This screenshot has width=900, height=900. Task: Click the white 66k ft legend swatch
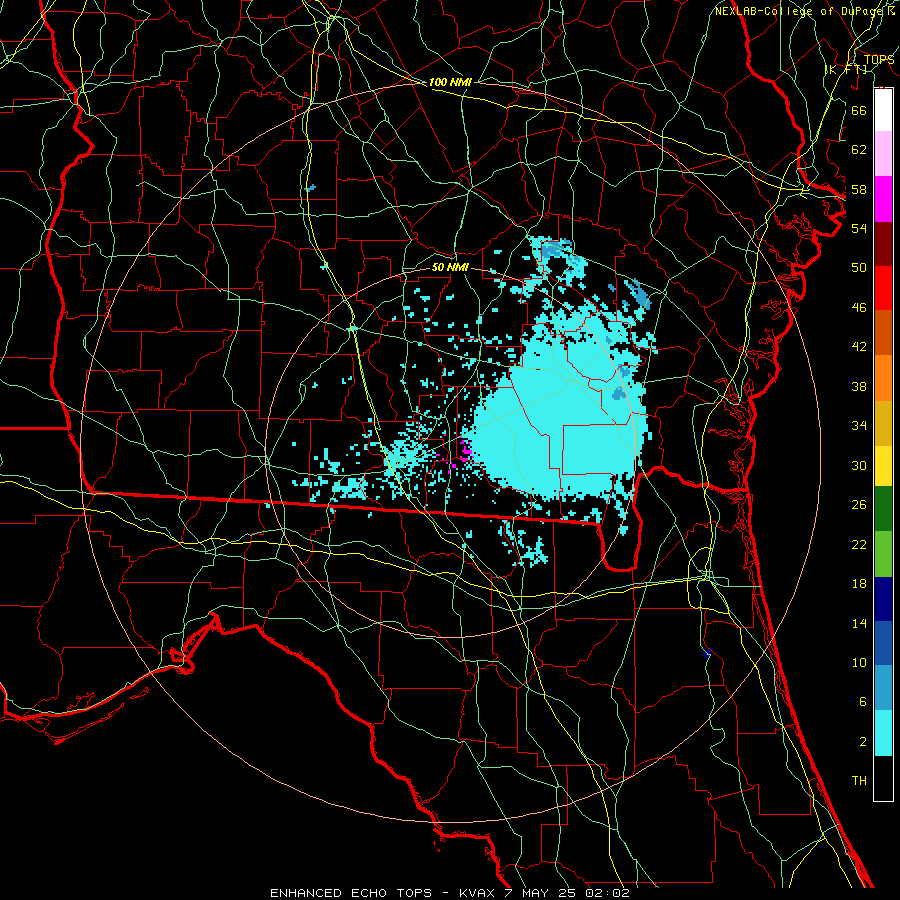click(x=883, y=110)
